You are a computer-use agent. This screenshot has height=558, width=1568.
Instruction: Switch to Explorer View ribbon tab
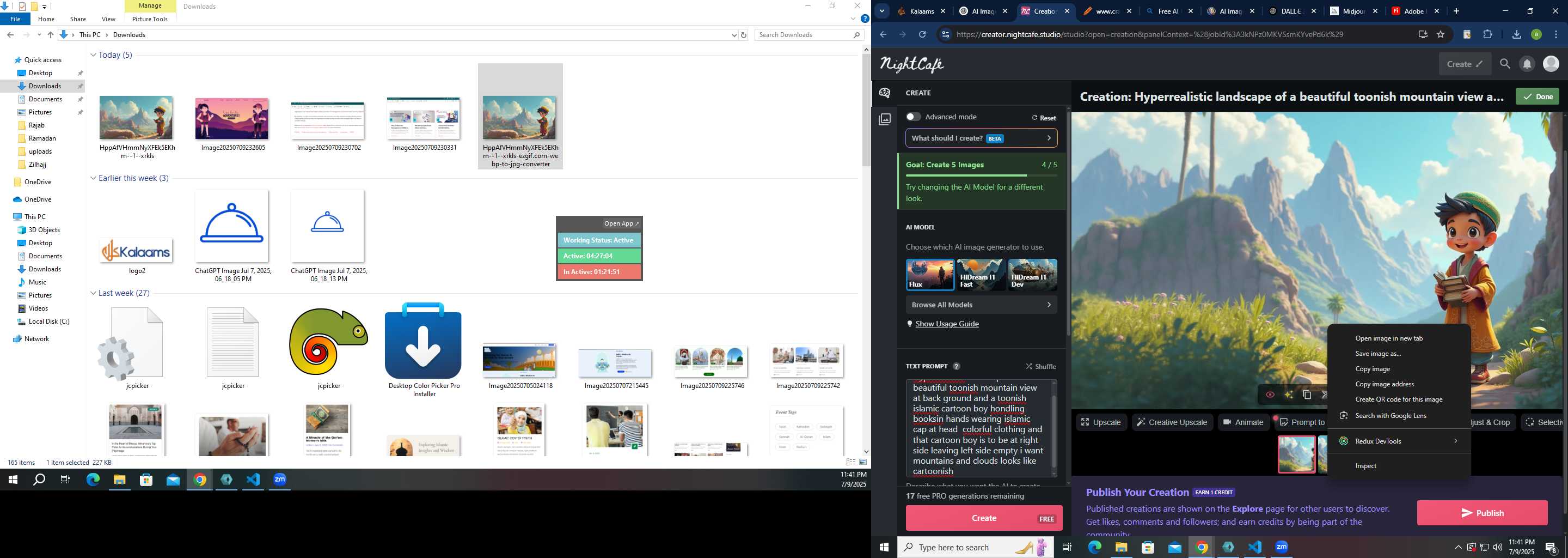pyautogui.click(x=108, y=19)
